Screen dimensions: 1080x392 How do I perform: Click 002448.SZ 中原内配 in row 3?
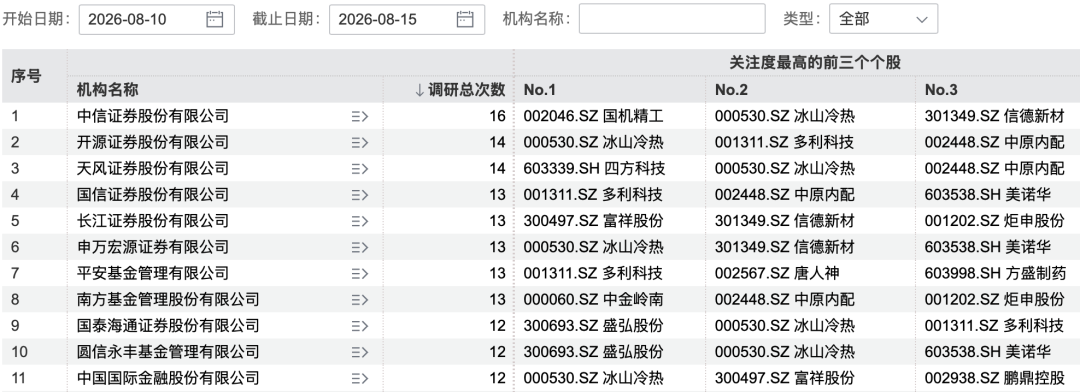pyautogui.click(x=994, y=169)
